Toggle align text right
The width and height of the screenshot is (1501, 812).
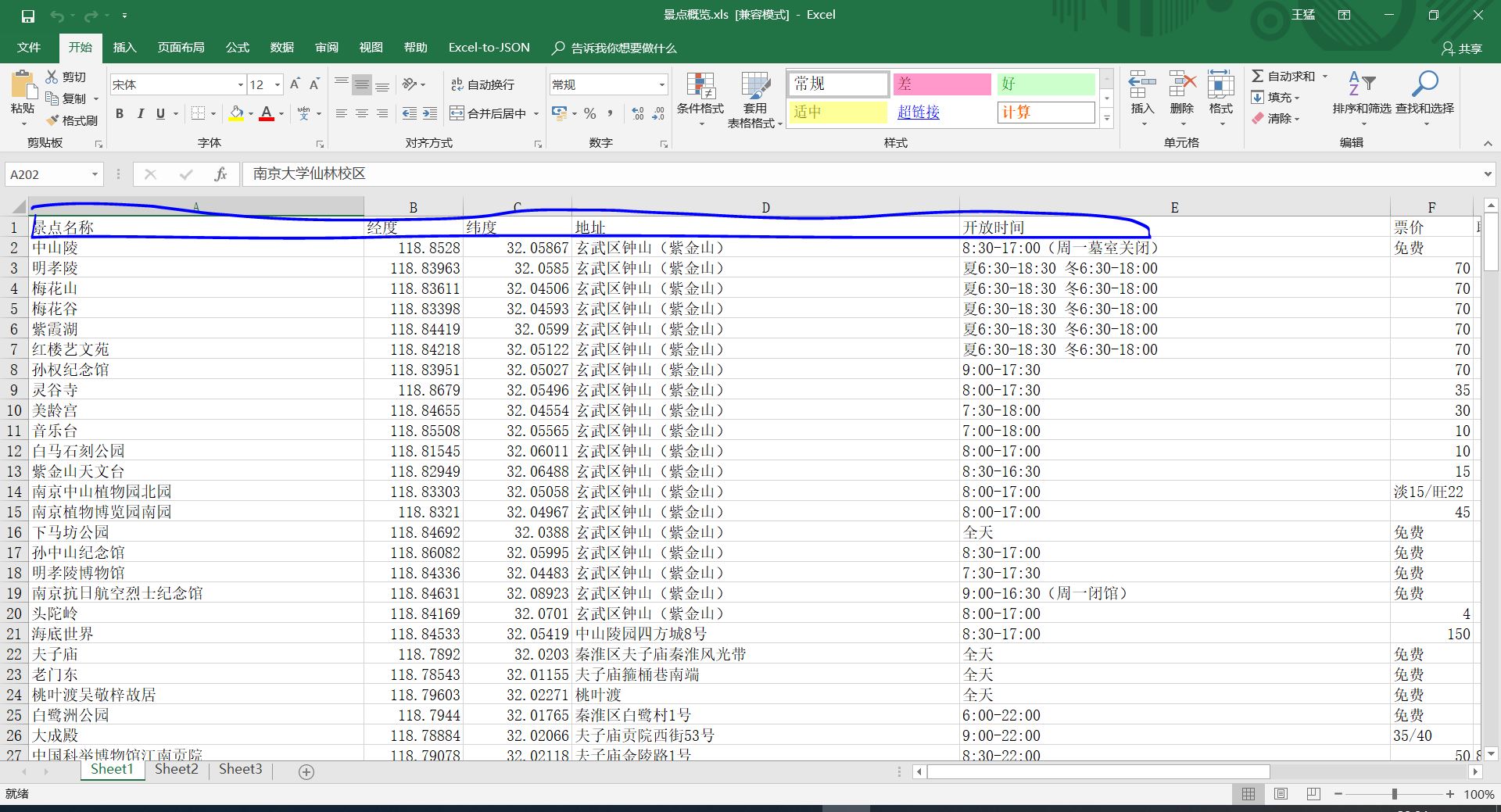[x=382, y=114]
